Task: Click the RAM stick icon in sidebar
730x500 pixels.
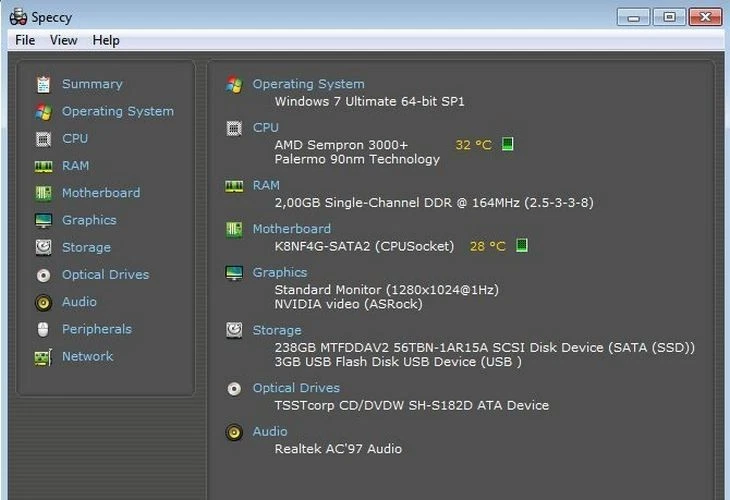Action: 43,166
